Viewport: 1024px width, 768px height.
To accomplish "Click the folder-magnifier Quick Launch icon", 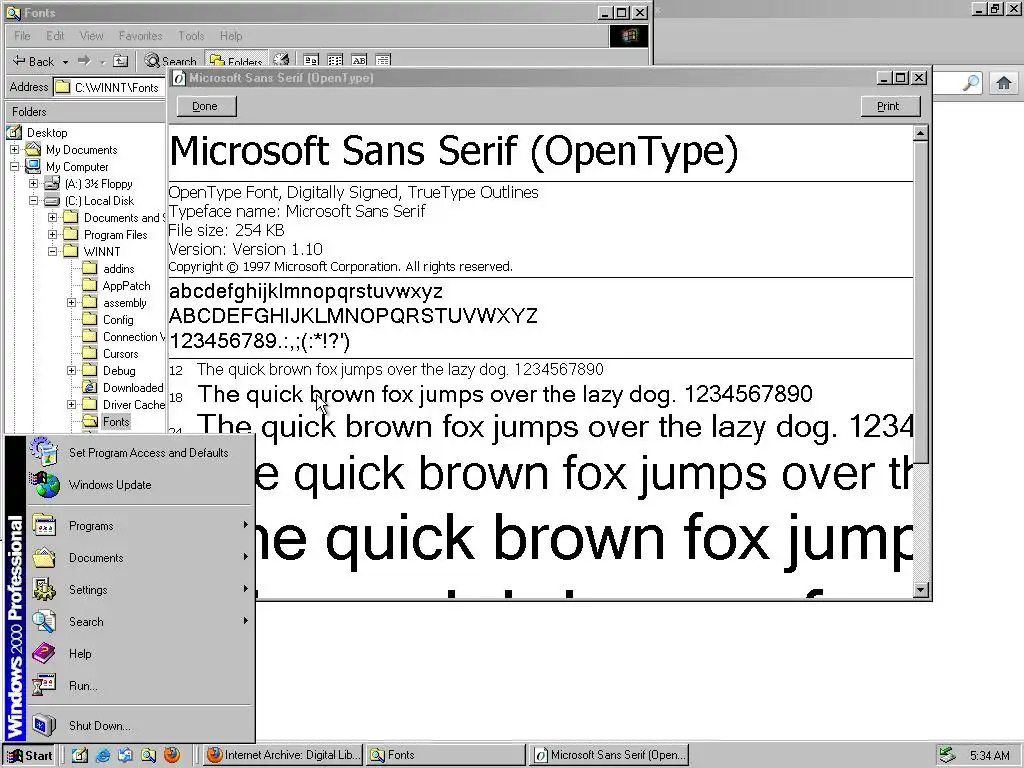I will [x=148, y=755].
